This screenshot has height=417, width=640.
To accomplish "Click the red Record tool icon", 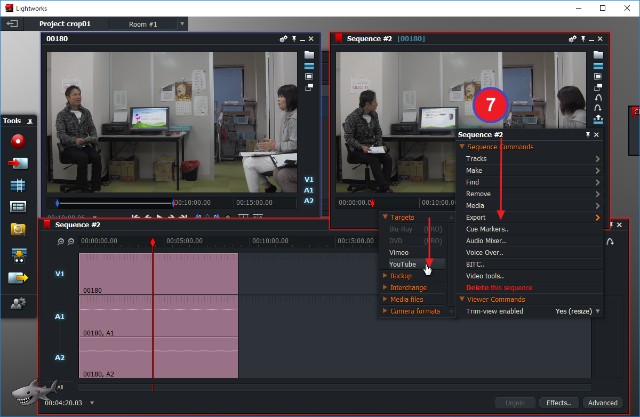I will 18,140.
